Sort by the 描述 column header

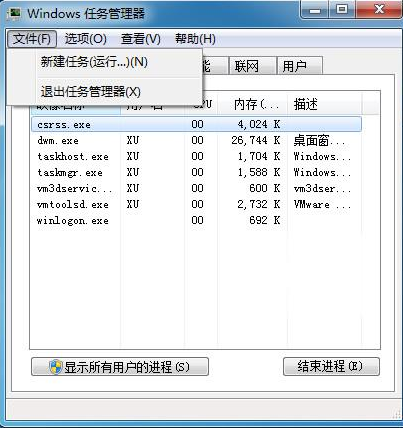pos(324,105)
